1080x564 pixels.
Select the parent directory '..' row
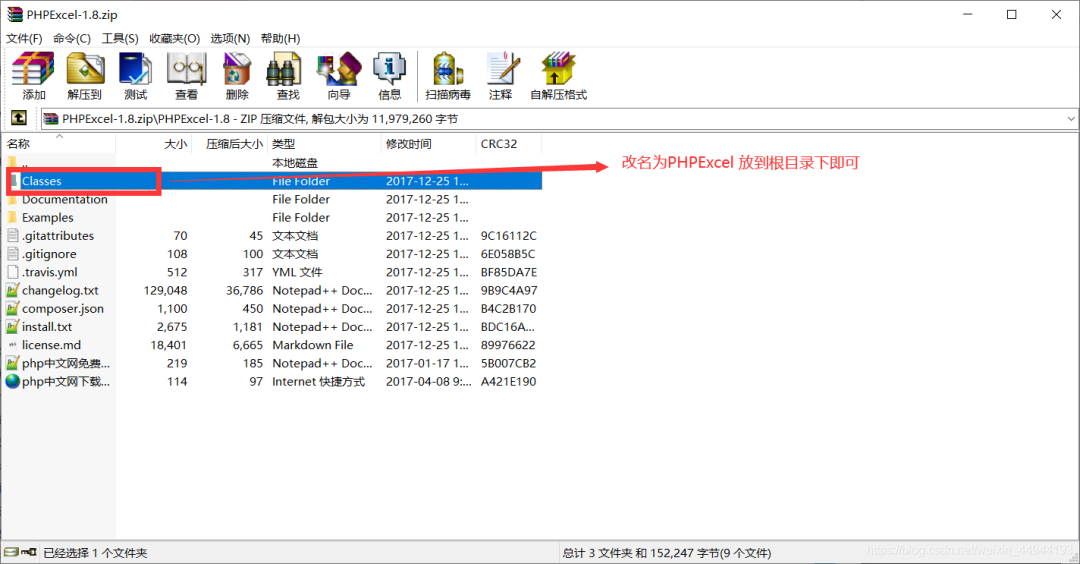(x=273, y=163)
